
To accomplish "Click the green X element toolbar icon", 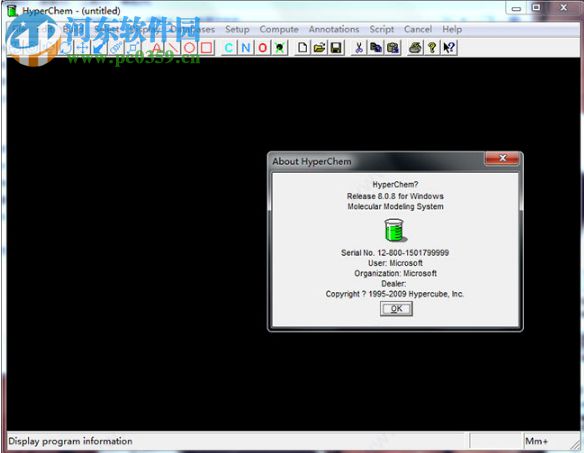I will coord(279,48).
